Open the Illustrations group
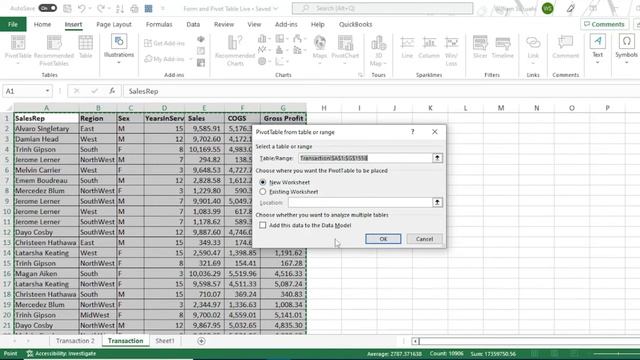Image resolution: width=640 pixels, height=360 pixels. pos(119,49)
